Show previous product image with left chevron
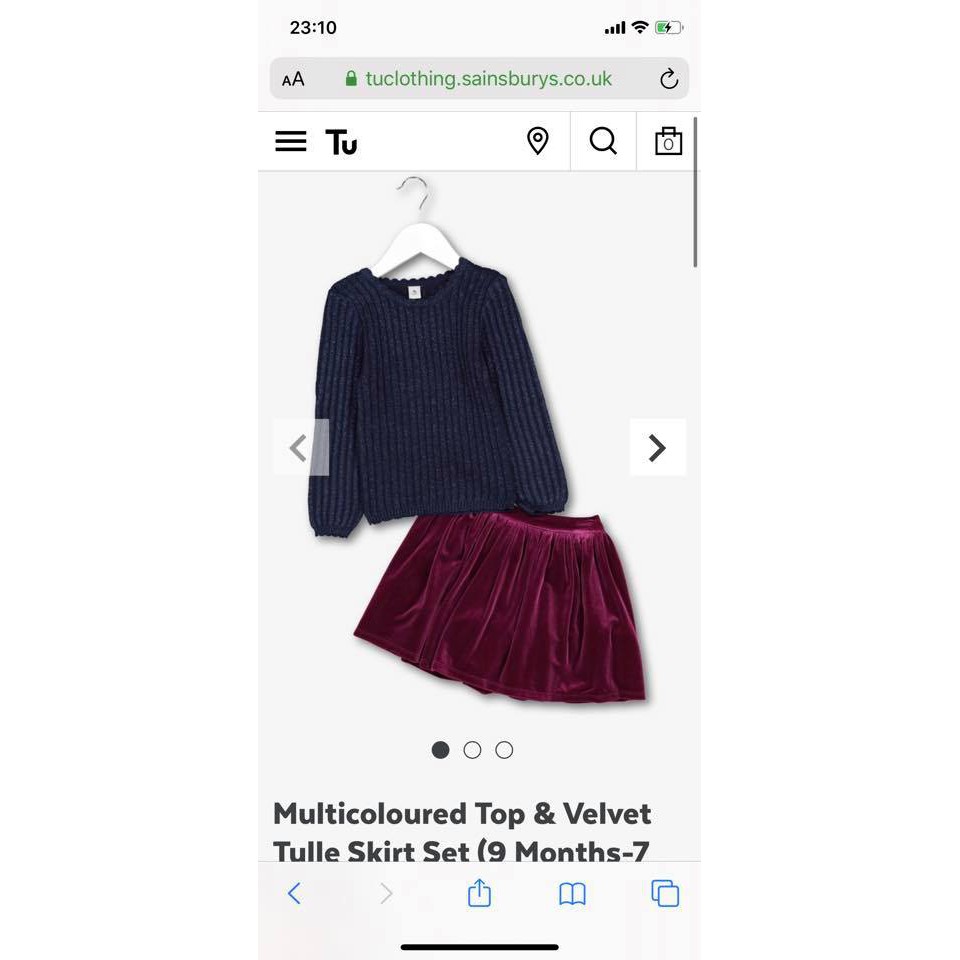Image resolution: width=960 pixels, height=960 pixels. pyautogui.click(x=301, y=448)
